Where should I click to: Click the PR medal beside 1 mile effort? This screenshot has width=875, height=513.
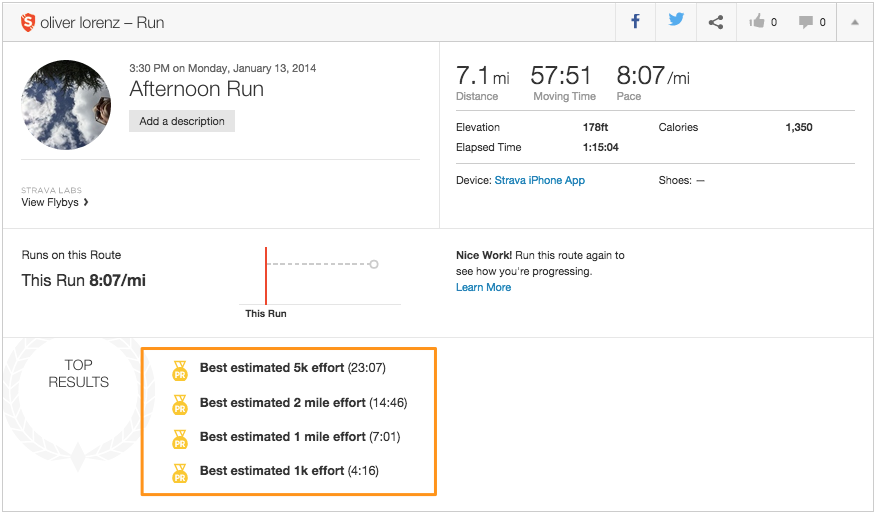point(180,439)
